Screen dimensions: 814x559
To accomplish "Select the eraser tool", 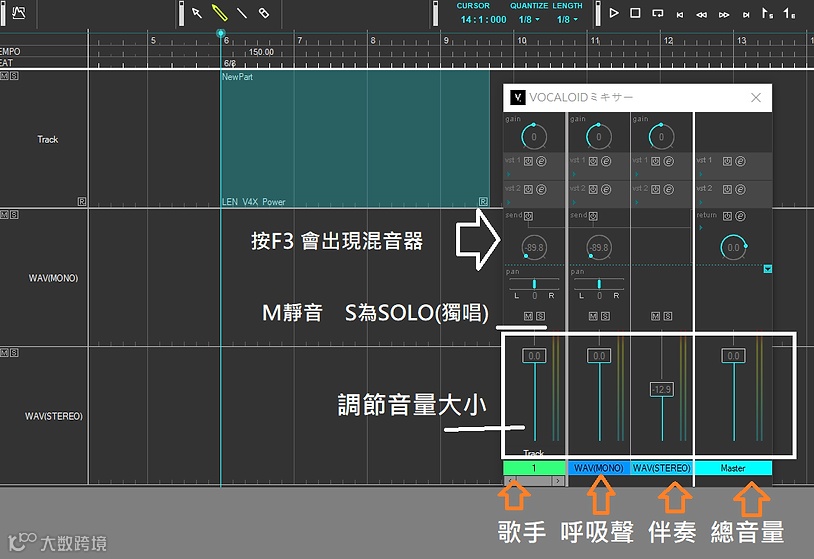I will pos(264,13).
